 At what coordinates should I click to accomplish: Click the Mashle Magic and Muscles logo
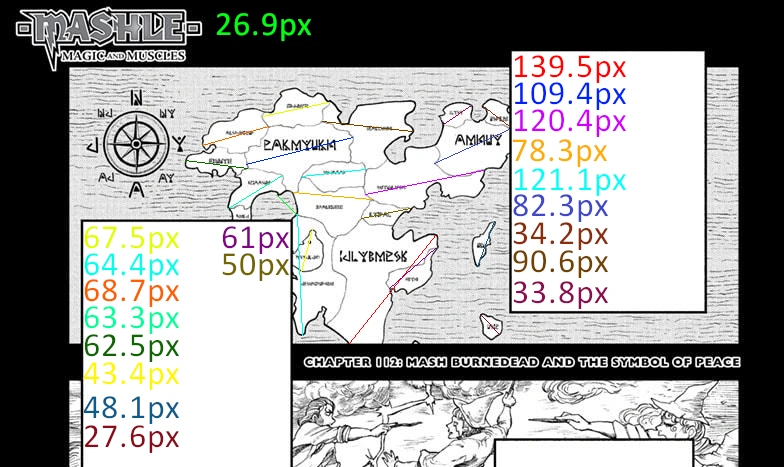109,38
